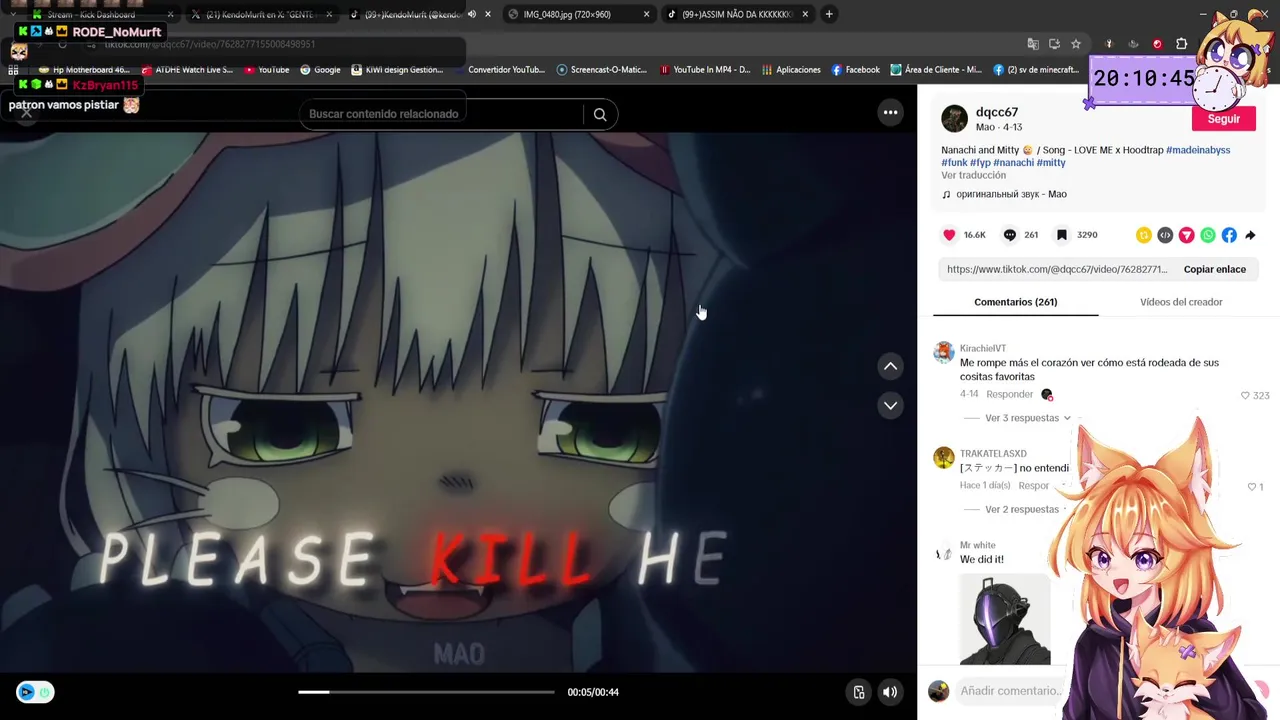
Task: Open the #mitty hashtag
Action: pyautogui.click(x=1051, y=162)
